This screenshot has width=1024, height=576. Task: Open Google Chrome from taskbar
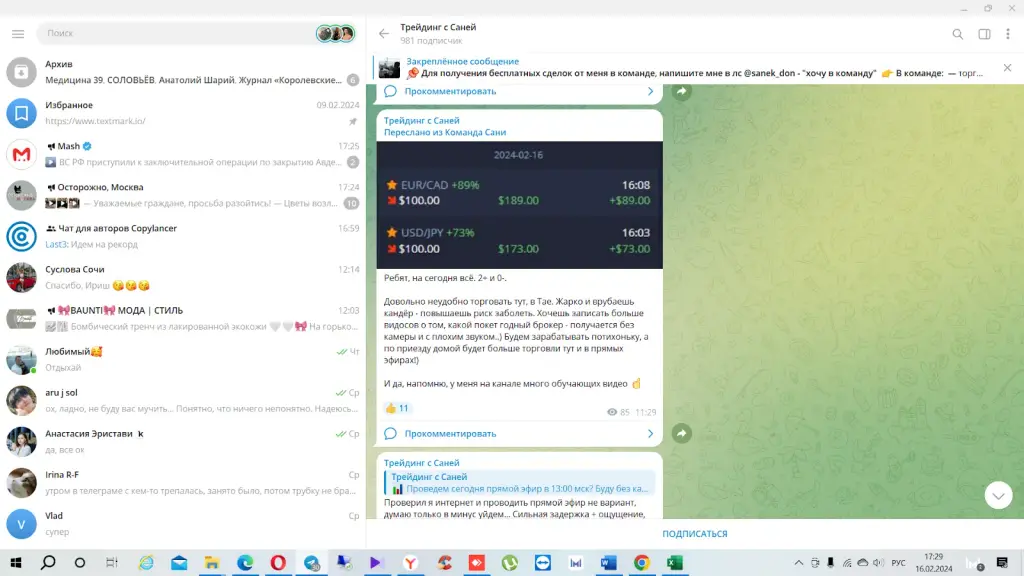click(641, 563)
